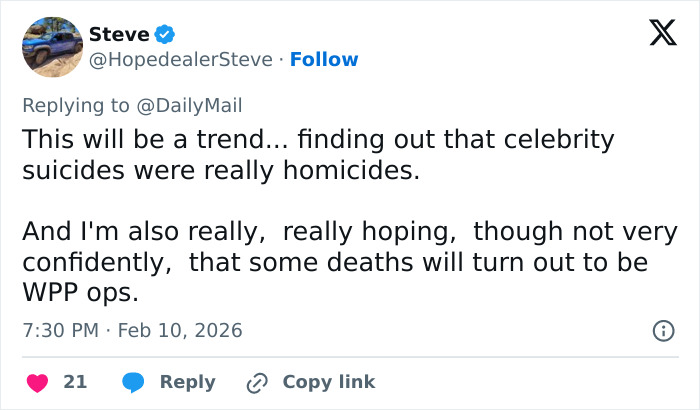
Task: Follow the HopedealerSteve account
Action: tap(324, 60)
